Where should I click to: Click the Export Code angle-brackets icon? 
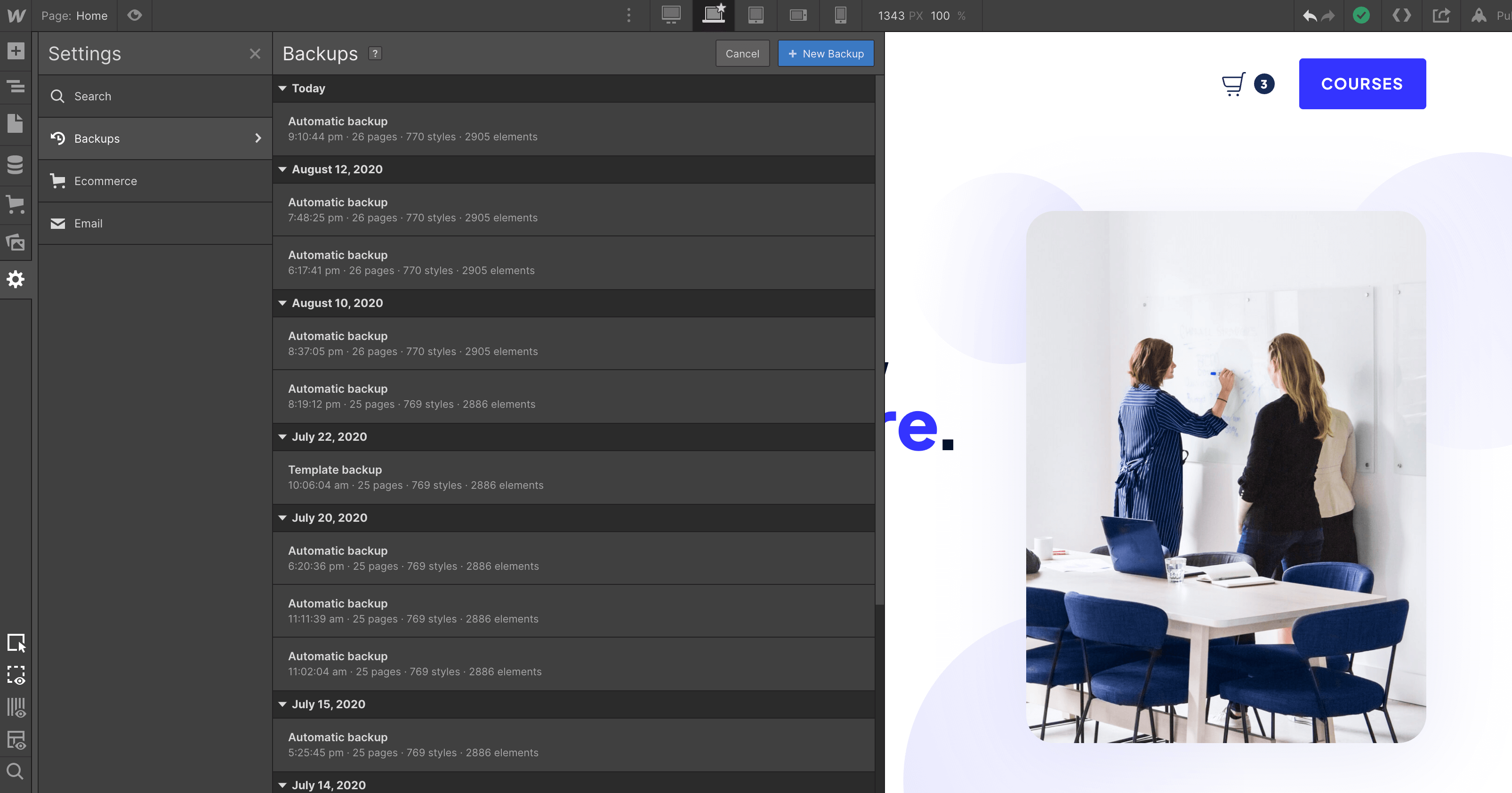coord(1402,16)
